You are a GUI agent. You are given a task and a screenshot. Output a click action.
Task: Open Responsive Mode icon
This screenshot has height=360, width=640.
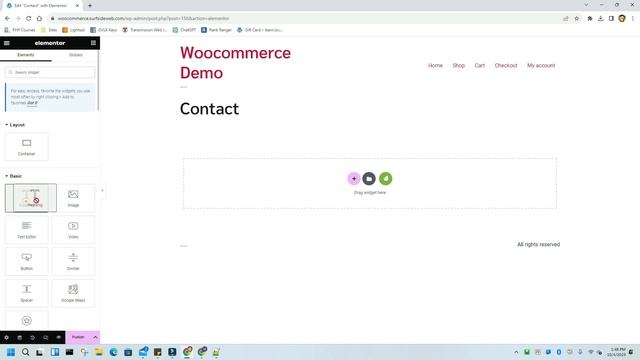(46, 338)
